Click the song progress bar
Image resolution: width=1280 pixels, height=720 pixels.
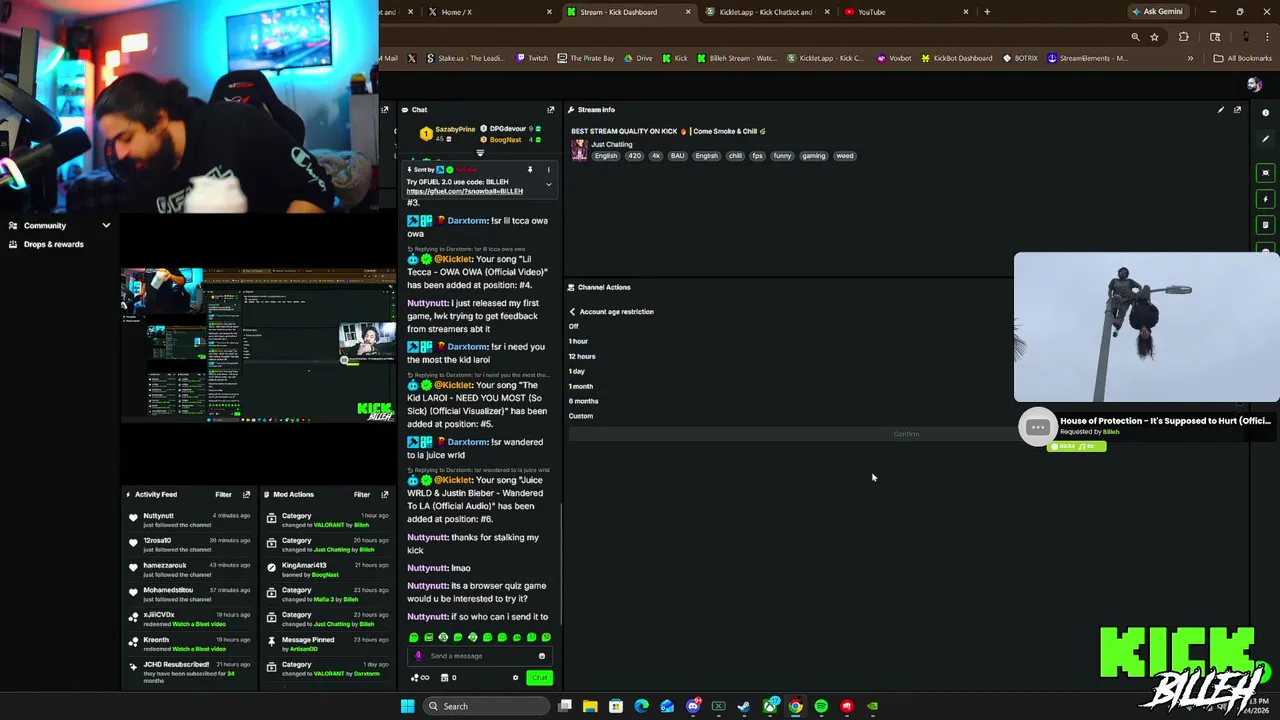click(x=1076, y=447)
